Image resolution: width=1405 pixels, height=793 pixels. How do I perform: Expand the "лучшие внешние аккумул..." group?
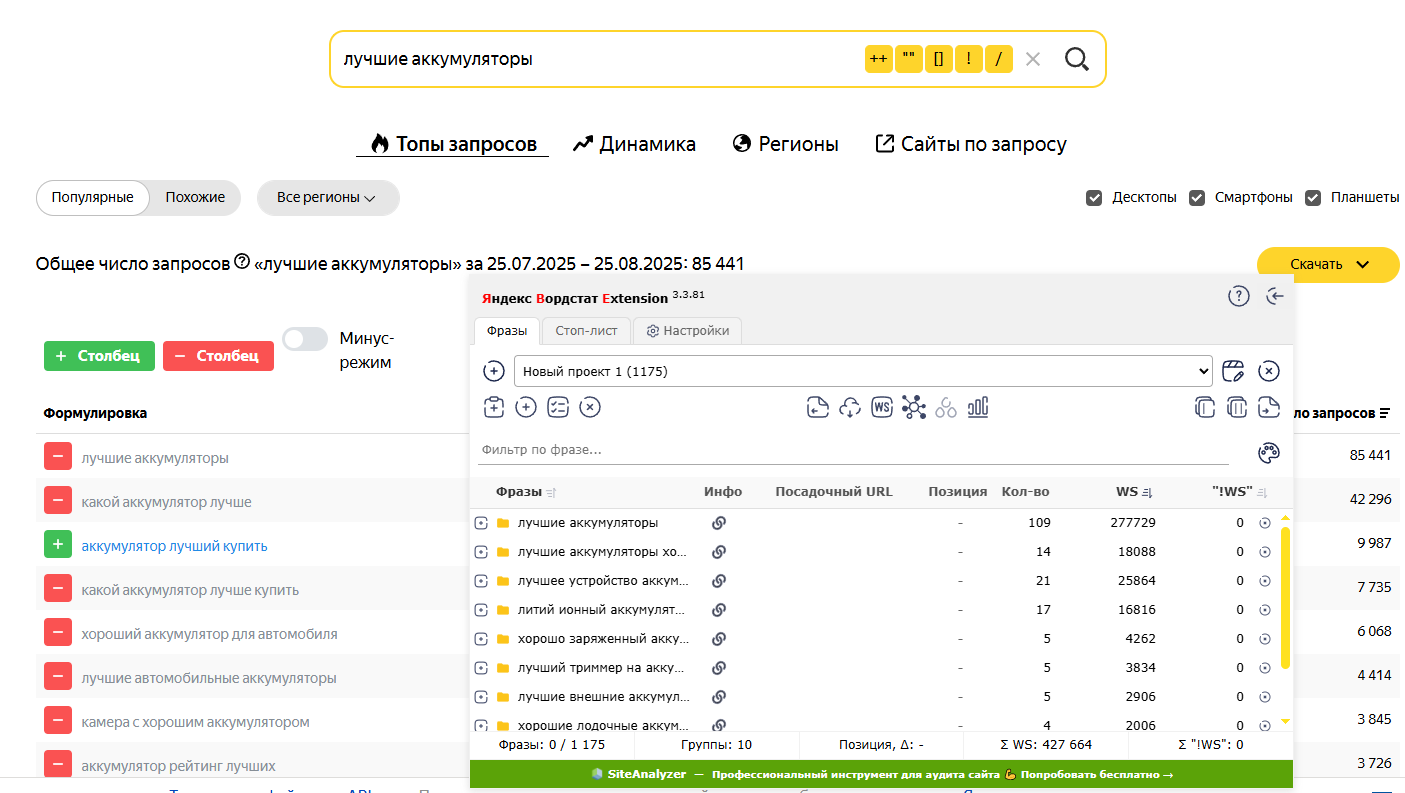coord(481,696)
